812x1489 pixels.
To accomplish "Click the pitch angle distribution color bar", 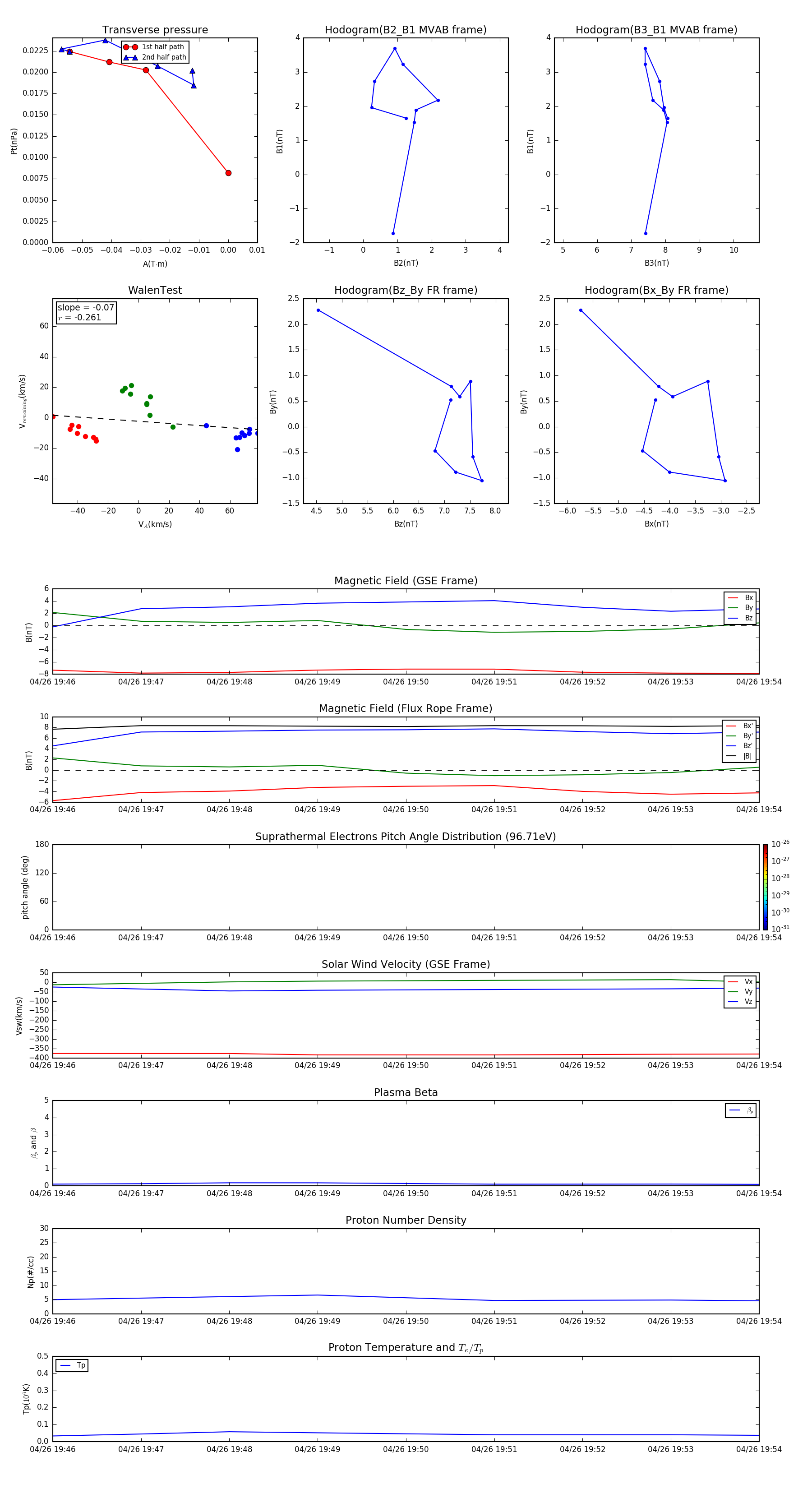I will pos(765,887).
